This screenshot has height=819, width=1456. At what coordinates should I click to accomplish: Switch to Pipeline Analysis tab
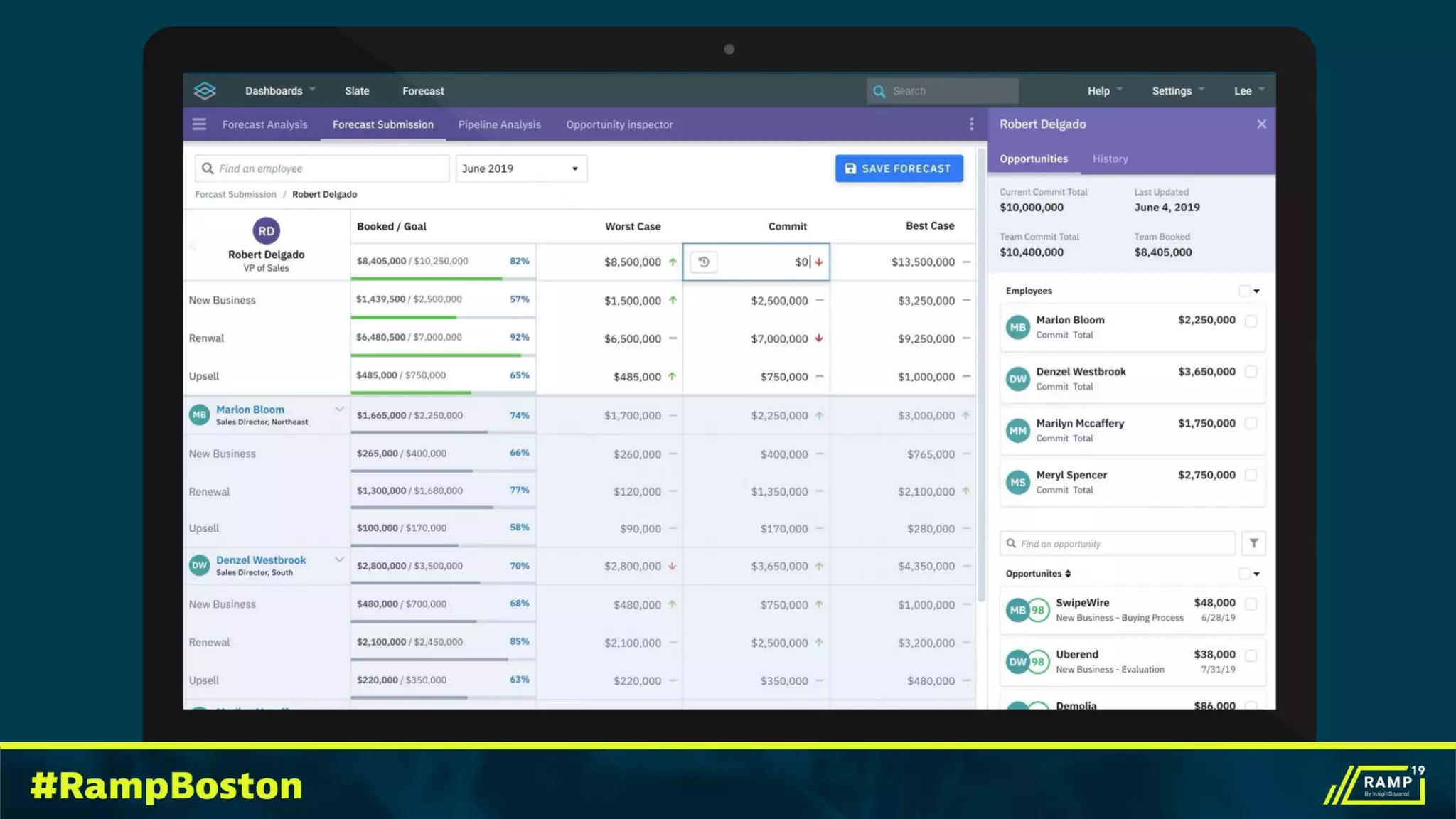[499, 124]
